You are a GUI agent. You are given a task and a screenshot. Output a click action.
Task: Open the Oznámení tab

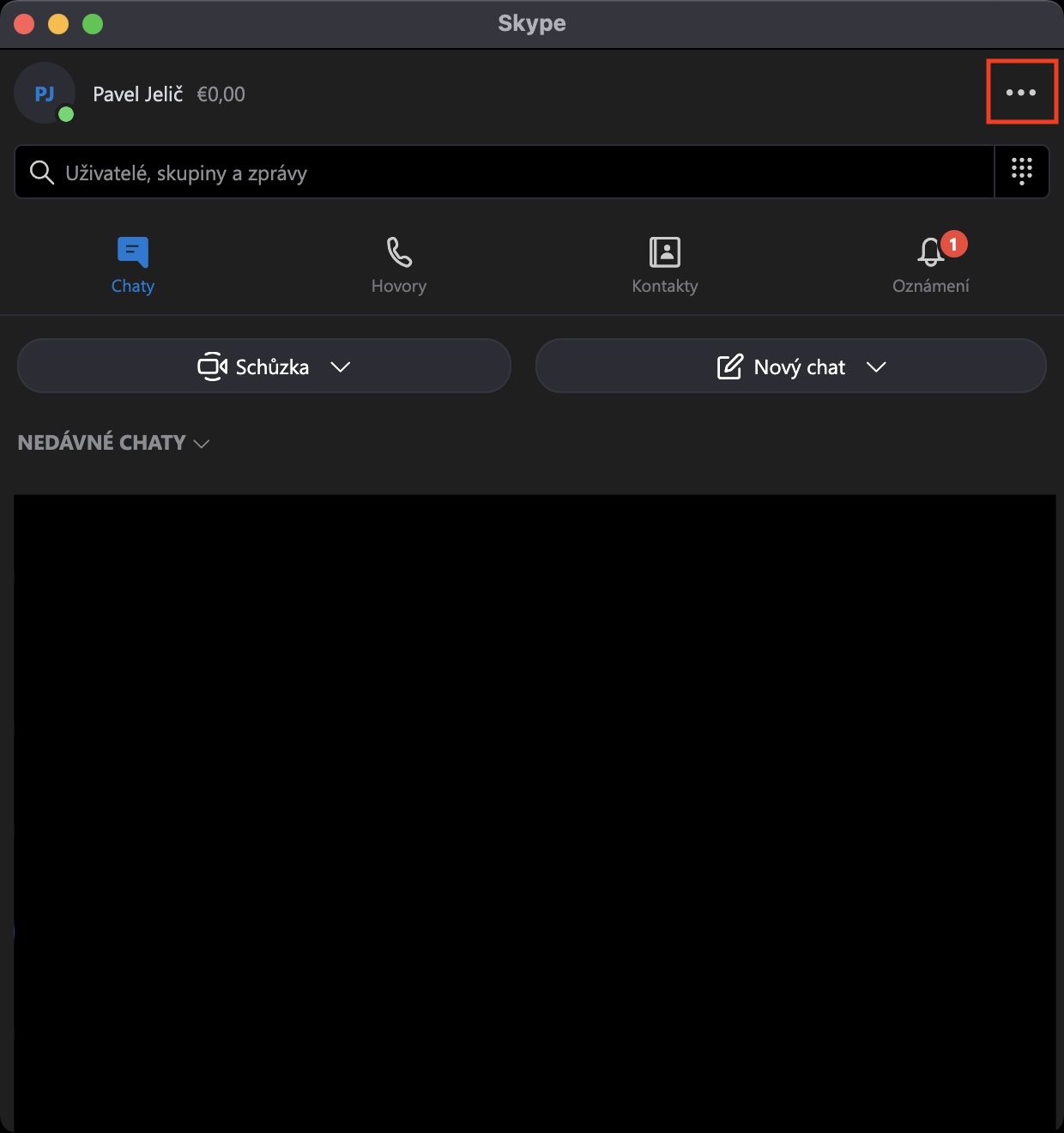point(931,264)
